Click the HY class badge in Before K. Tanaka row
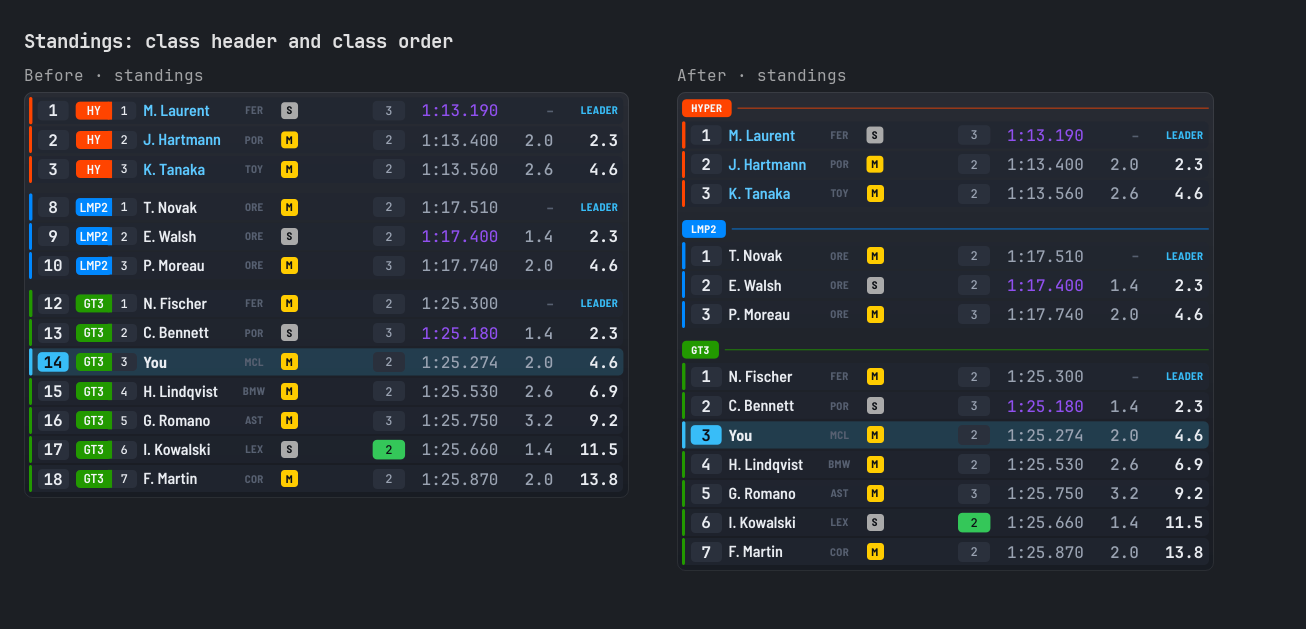 tap(93, 169)
